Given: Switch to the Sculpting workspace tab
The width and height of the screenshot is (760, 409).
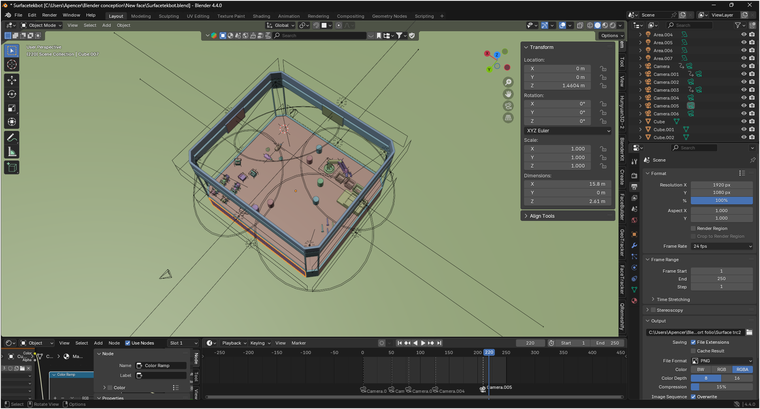Looking at the screenshot, I should point(169,16).
